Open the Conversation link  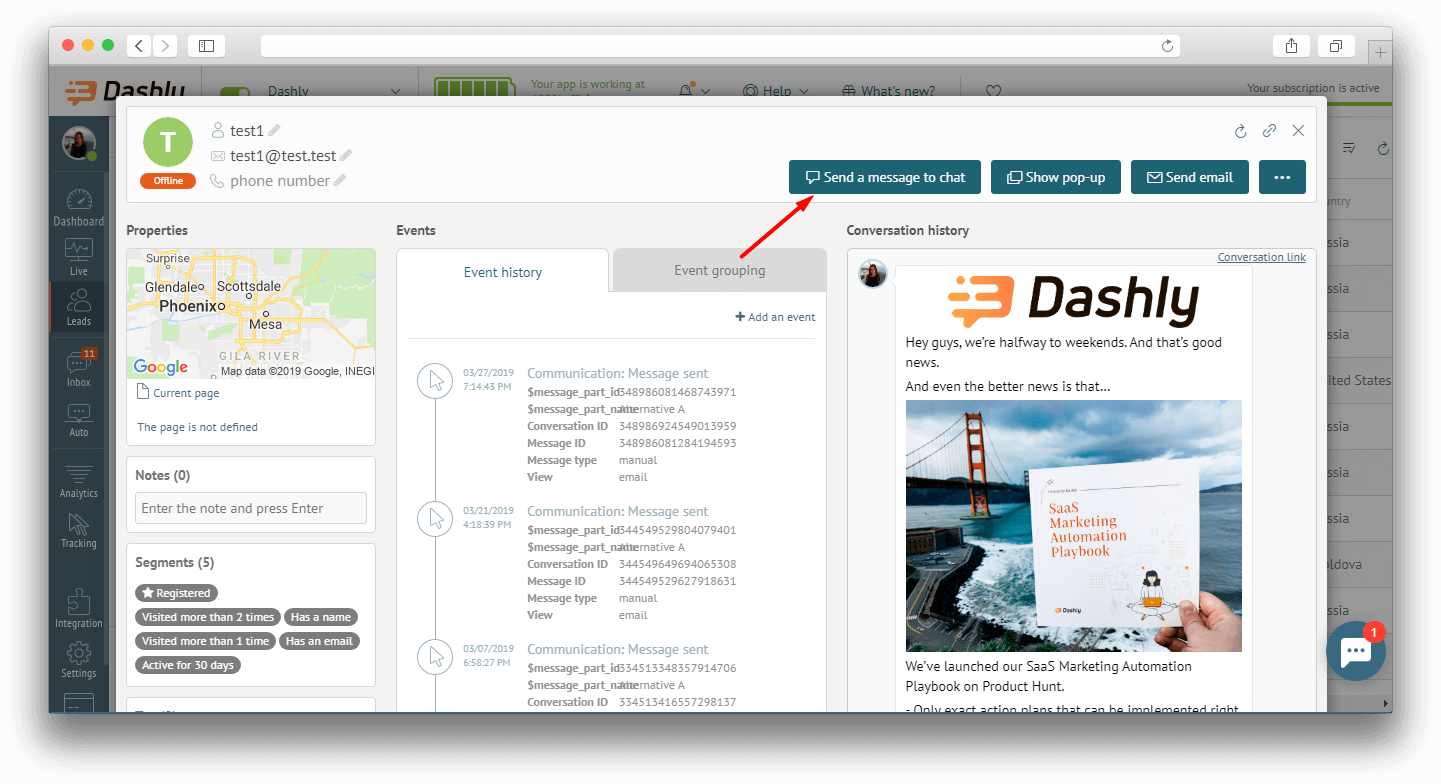tap(1261, 257)
